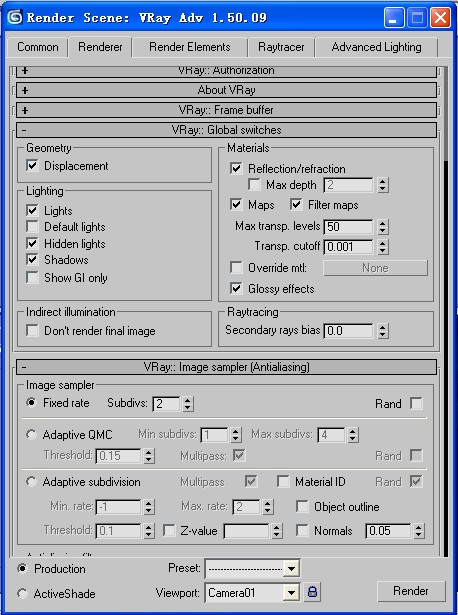The width and height of the screenshot is (458, 615).
Task: Select Adaptive subdivision image sampler
Action: point(31,482)
